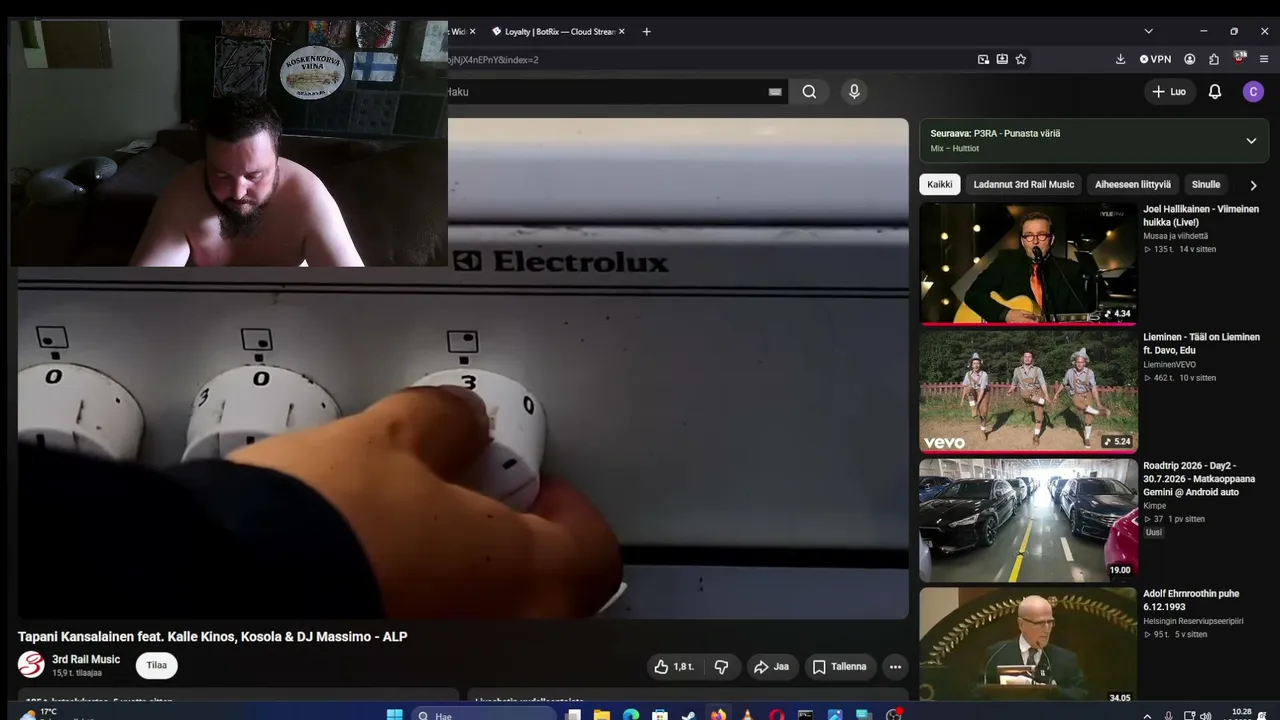Open title 'Roadtrip 2026 - Day2' video
Screen dimensions: 1280x720
pos(1199,479)
